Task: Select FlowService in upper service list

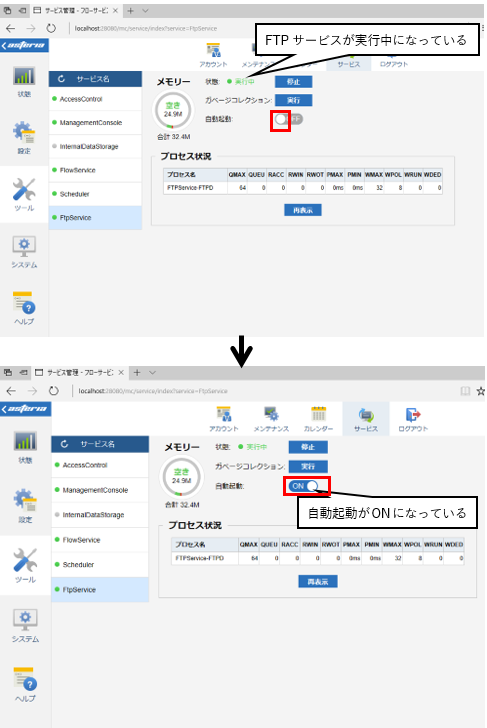Action: click(95, 170)
